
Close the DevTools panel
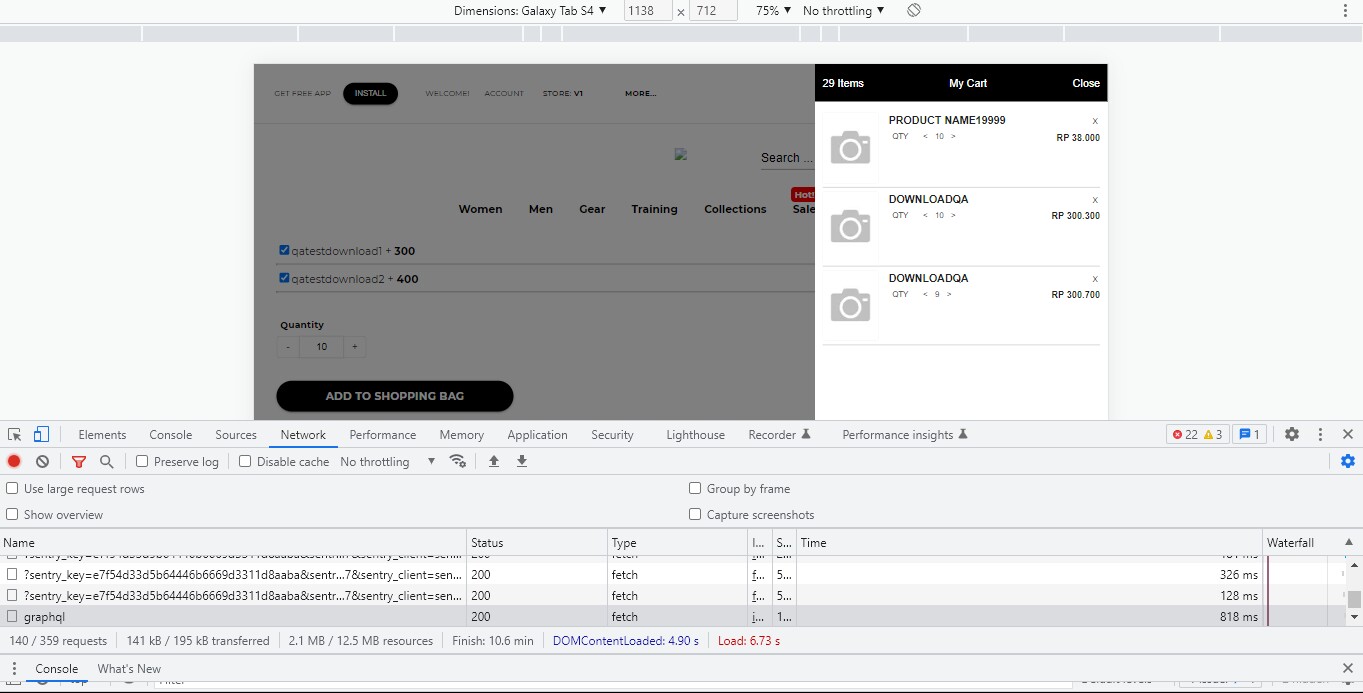(1348, 434)
